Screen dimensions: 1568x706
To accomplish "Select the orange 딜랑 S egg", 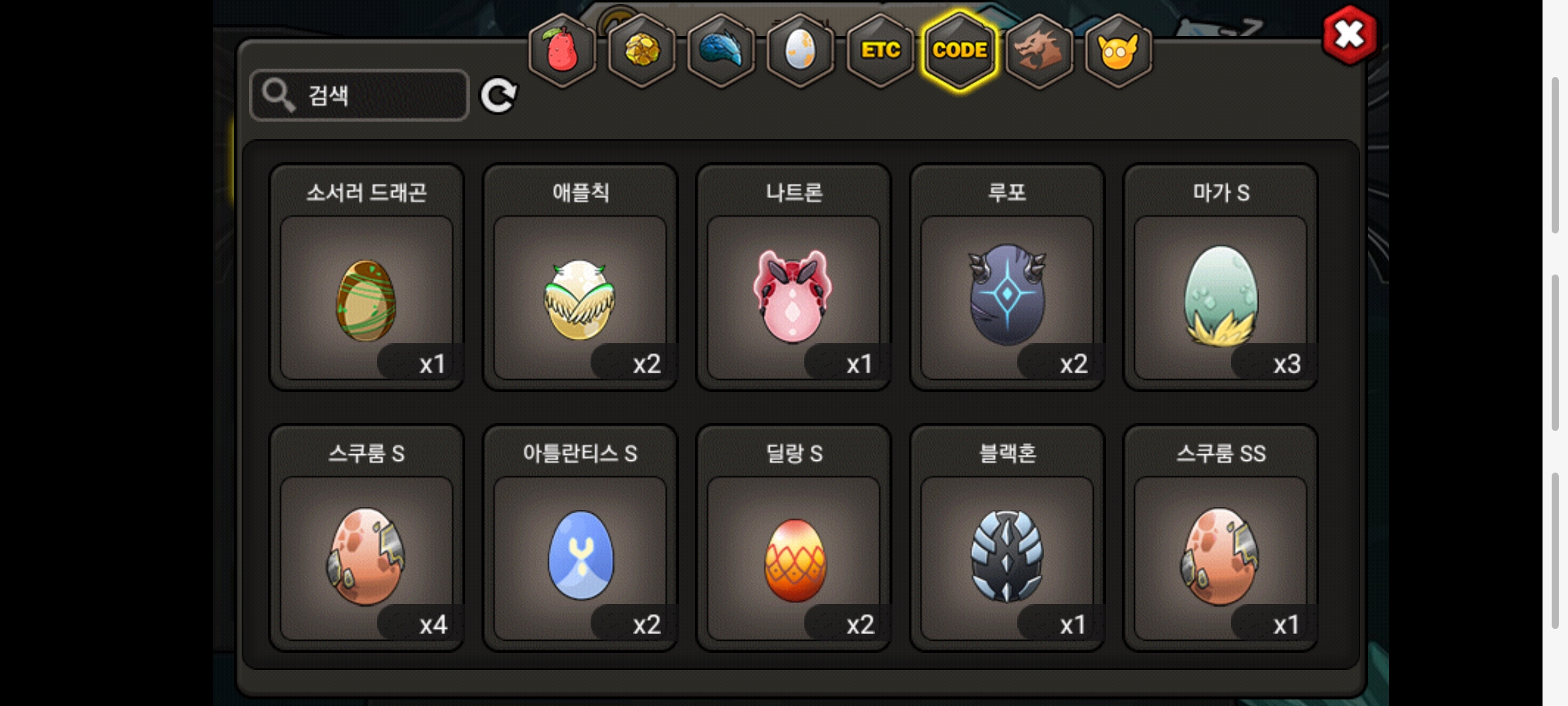I will (x=794, y=538).
